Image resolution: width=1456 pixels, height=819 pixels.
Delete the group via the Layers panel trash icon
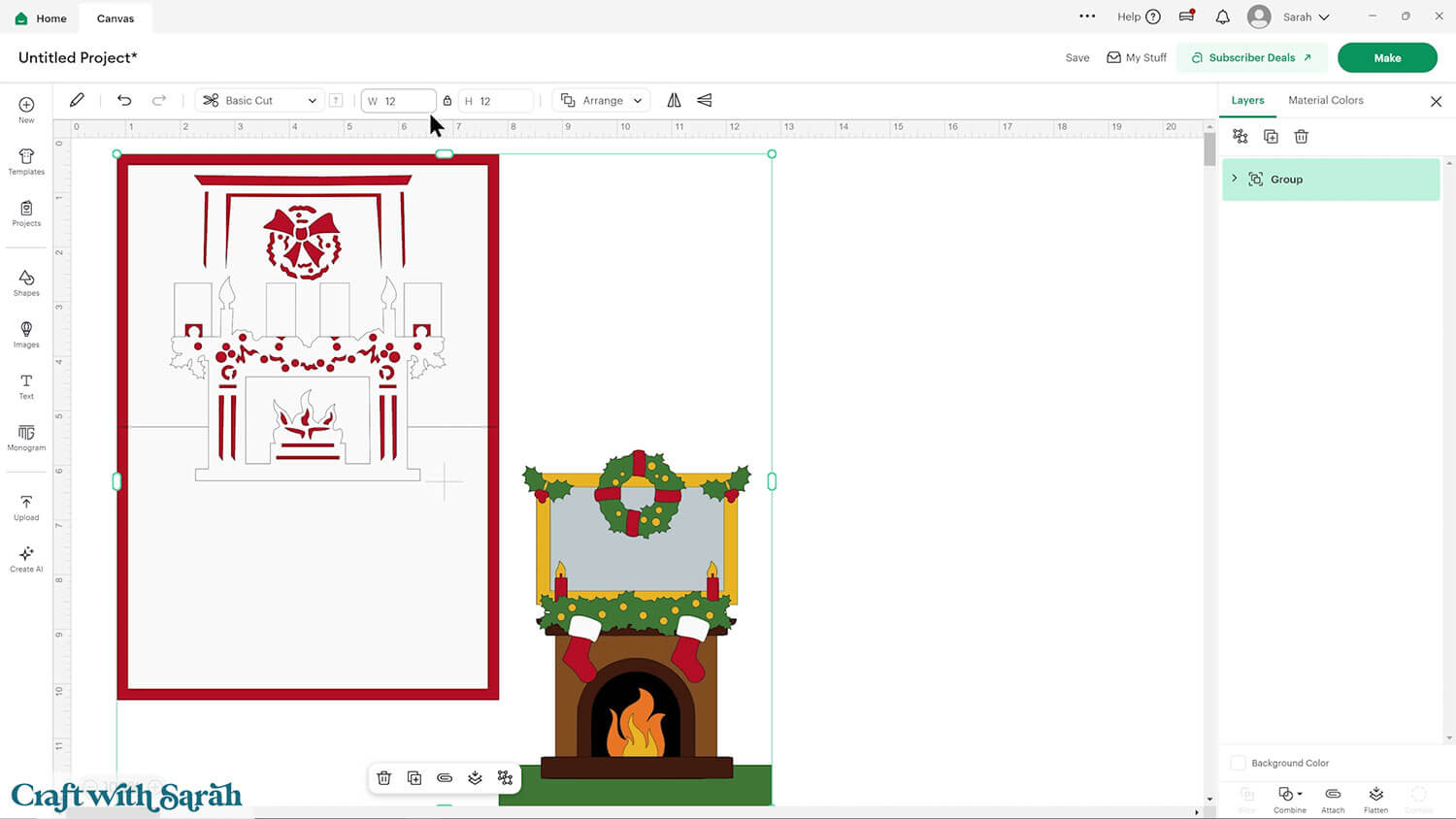tap(1301, 136)
